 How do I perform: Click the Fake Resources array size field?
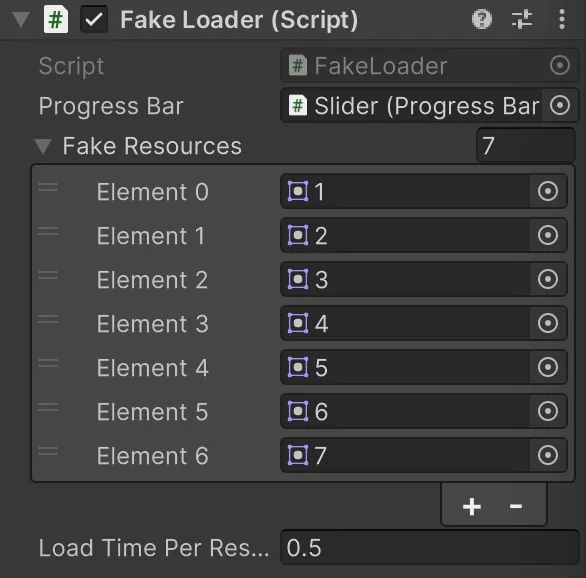pyautogui.click(x=525, y=145)
